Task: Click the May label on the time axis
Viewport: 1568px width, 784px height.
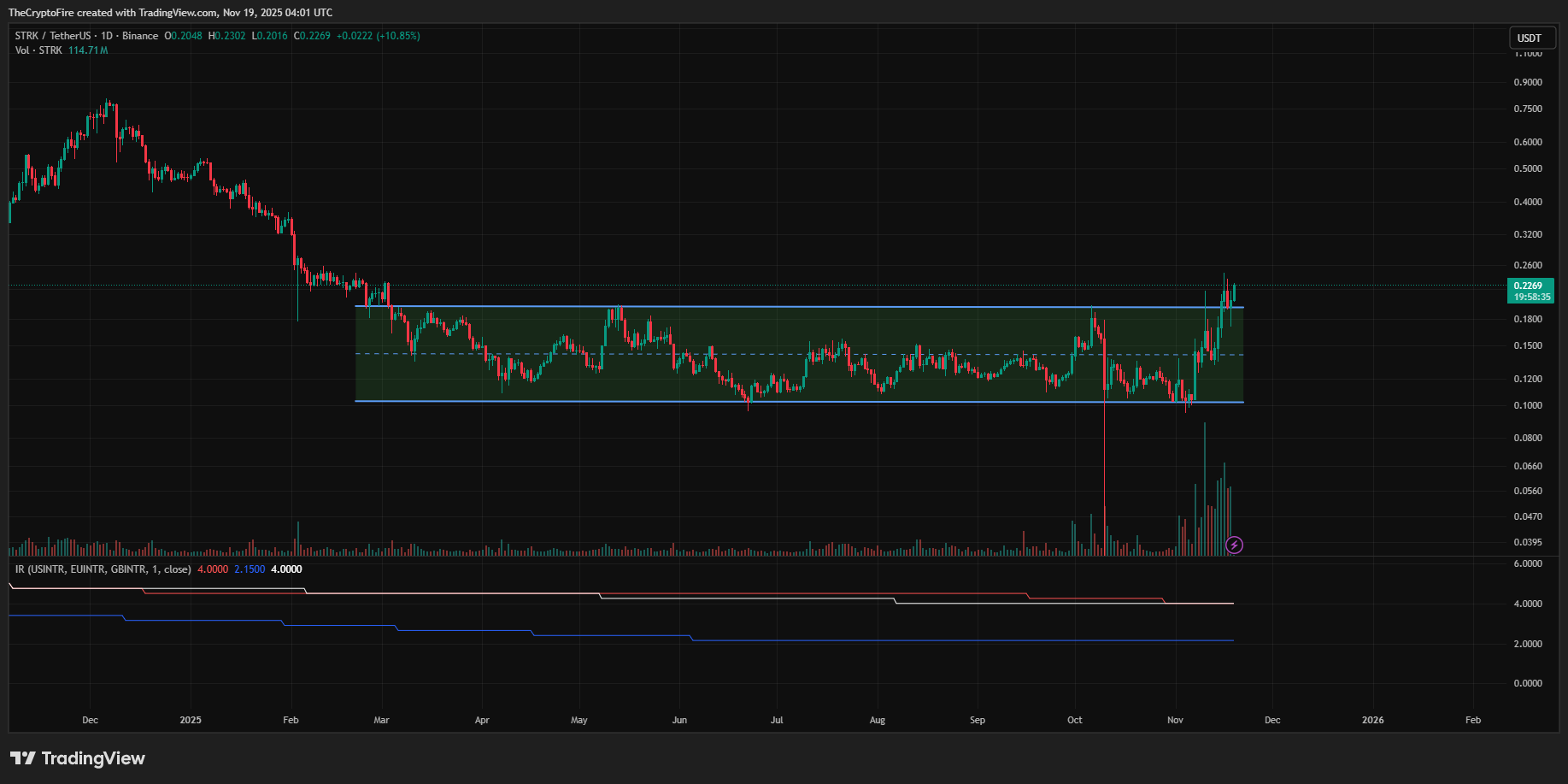Action: [579, 720]
